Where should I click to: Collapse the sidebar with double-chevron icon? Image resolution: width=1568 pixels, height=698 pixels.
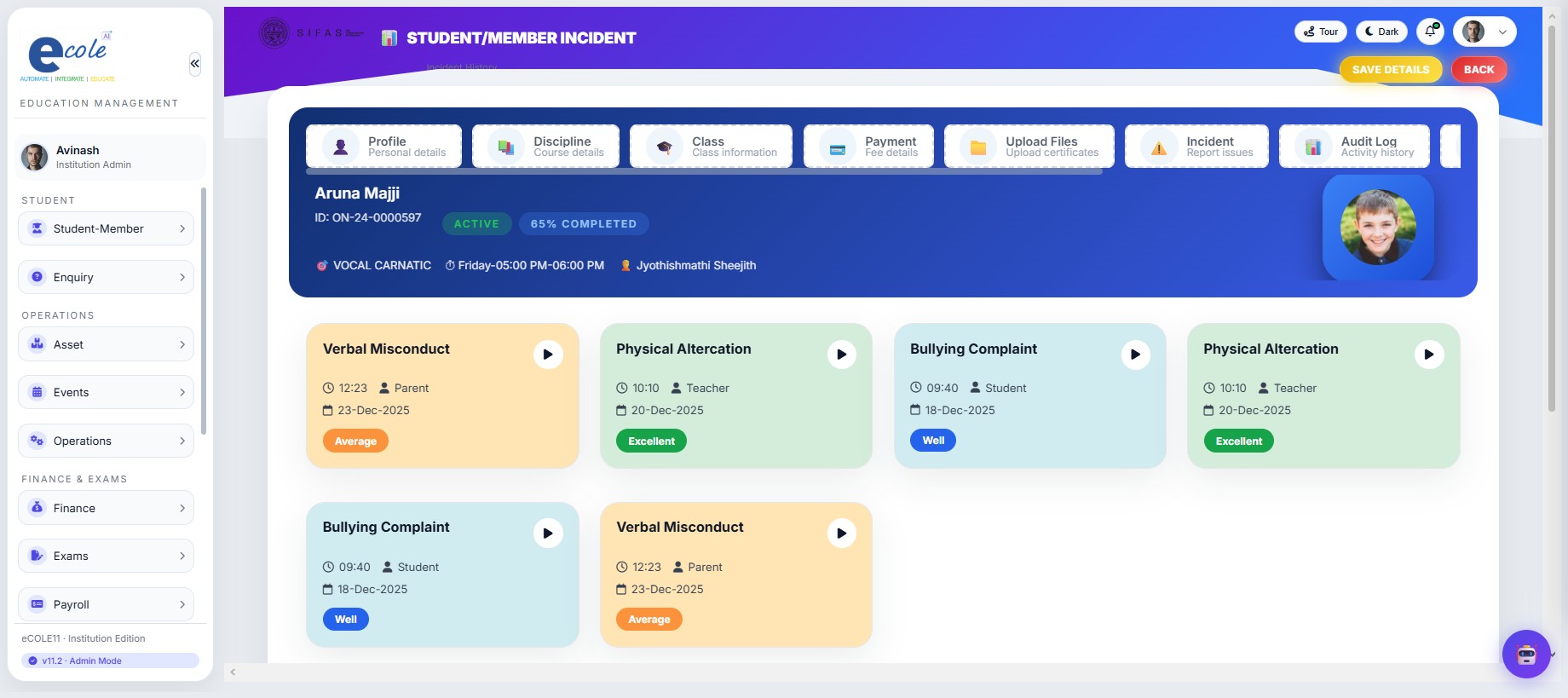coord(195,64)
